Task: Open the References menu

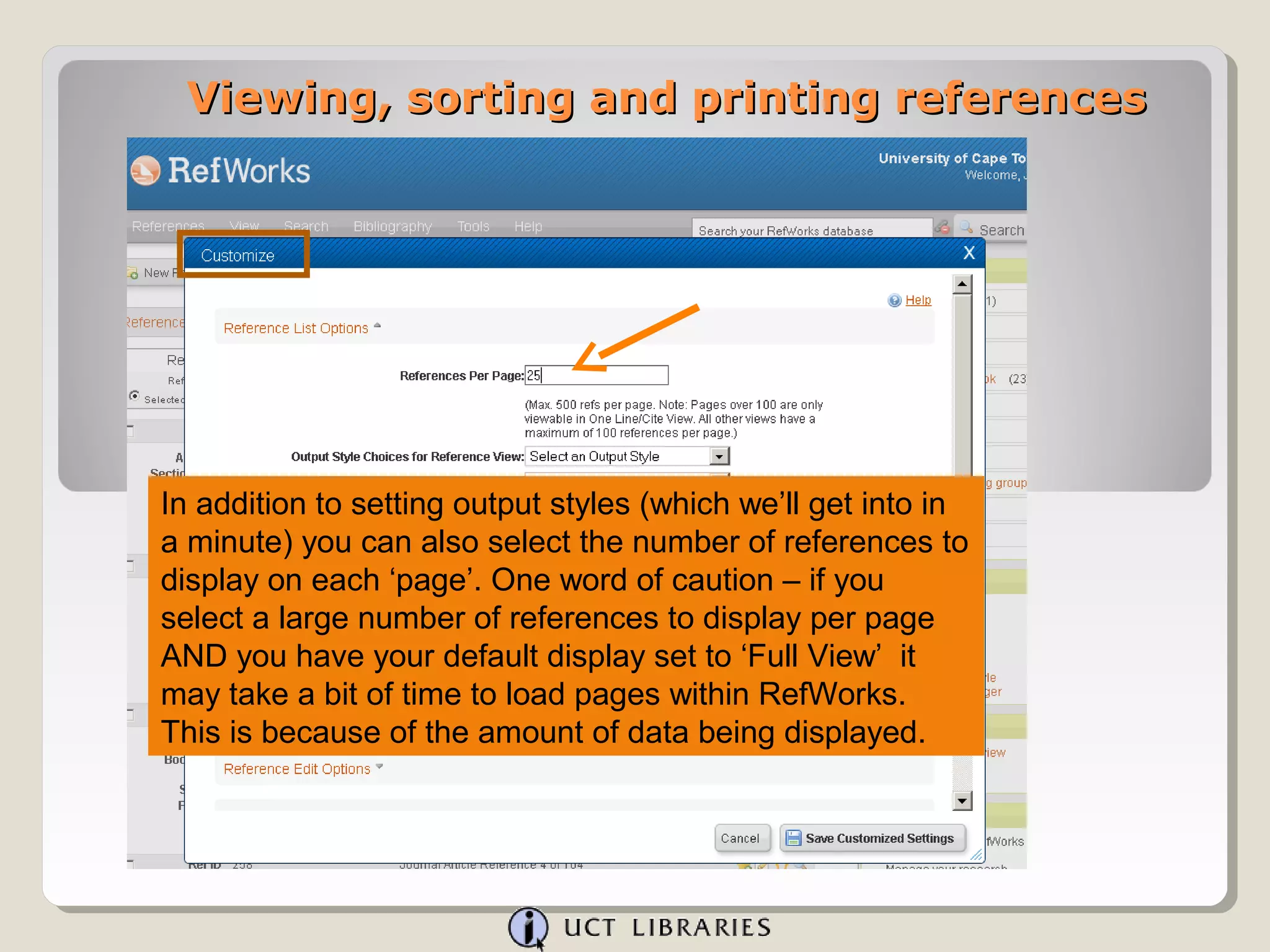Action: click(168, 226)
